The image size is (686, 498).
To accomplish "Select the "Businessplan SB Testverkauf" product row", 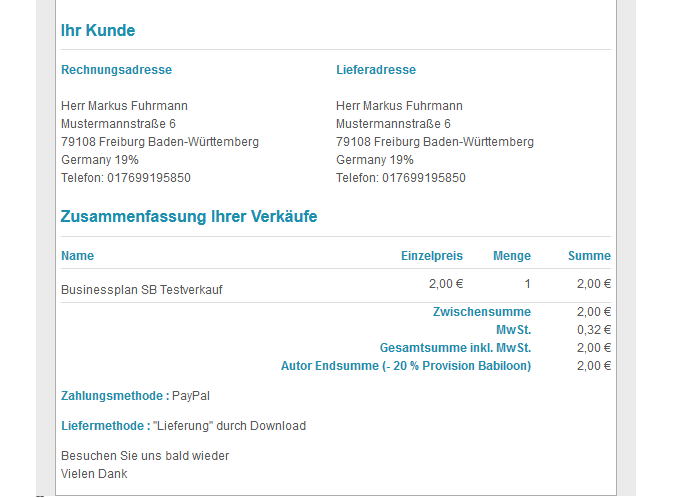I will point(142,290).
